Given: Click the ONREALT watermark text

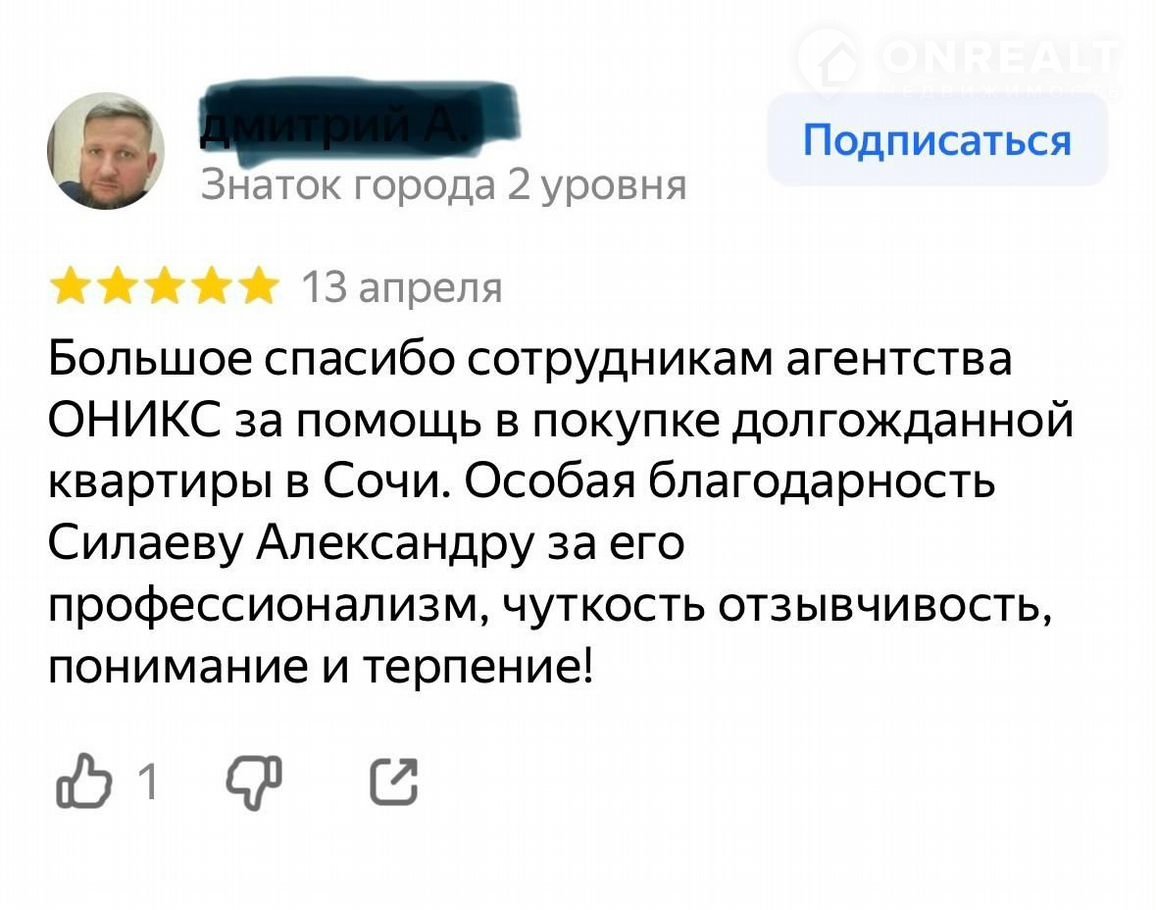Looking at the screenshot, I should coord(1000,58).
